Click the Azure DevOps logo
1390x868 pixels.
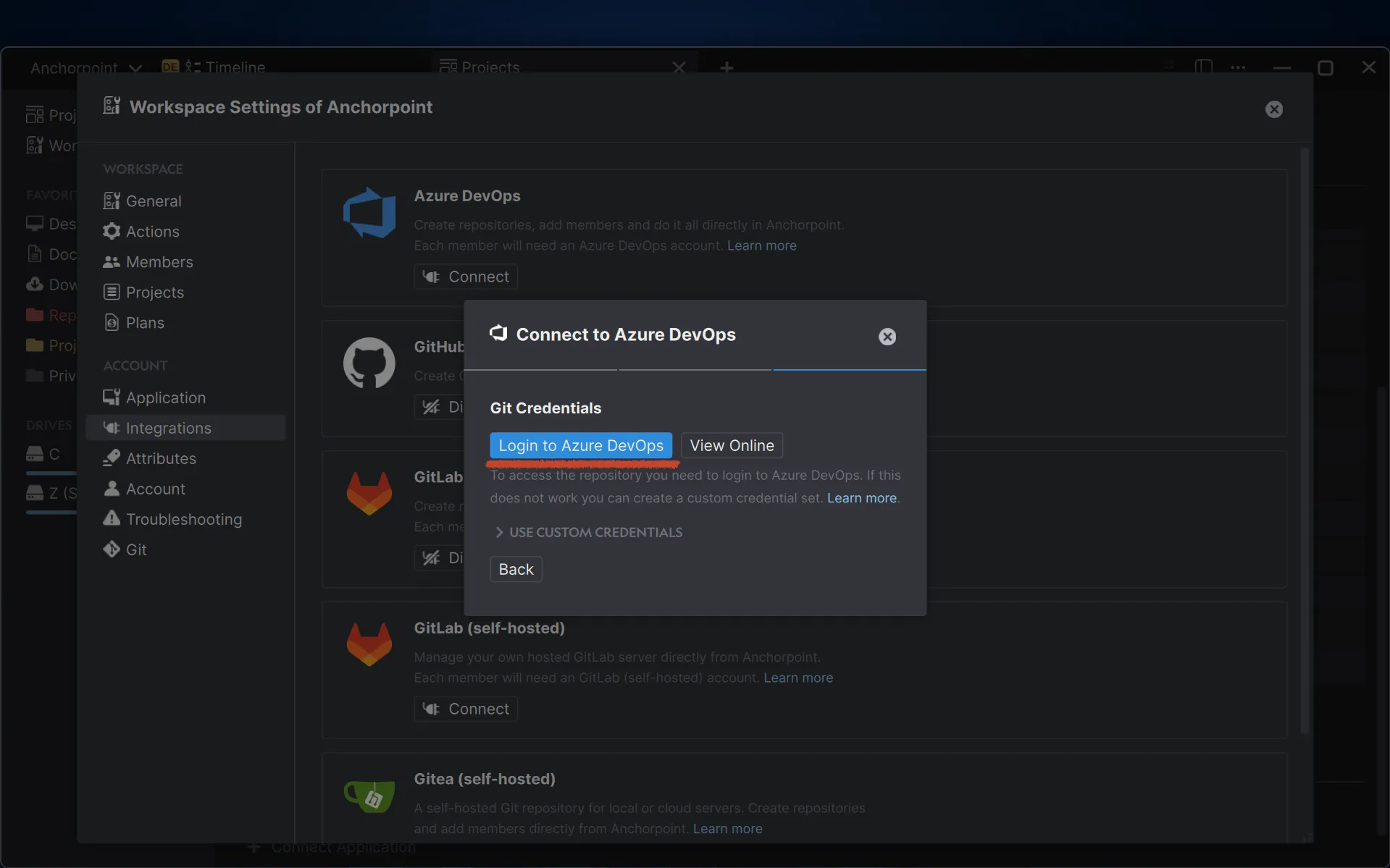coord(369,213)
